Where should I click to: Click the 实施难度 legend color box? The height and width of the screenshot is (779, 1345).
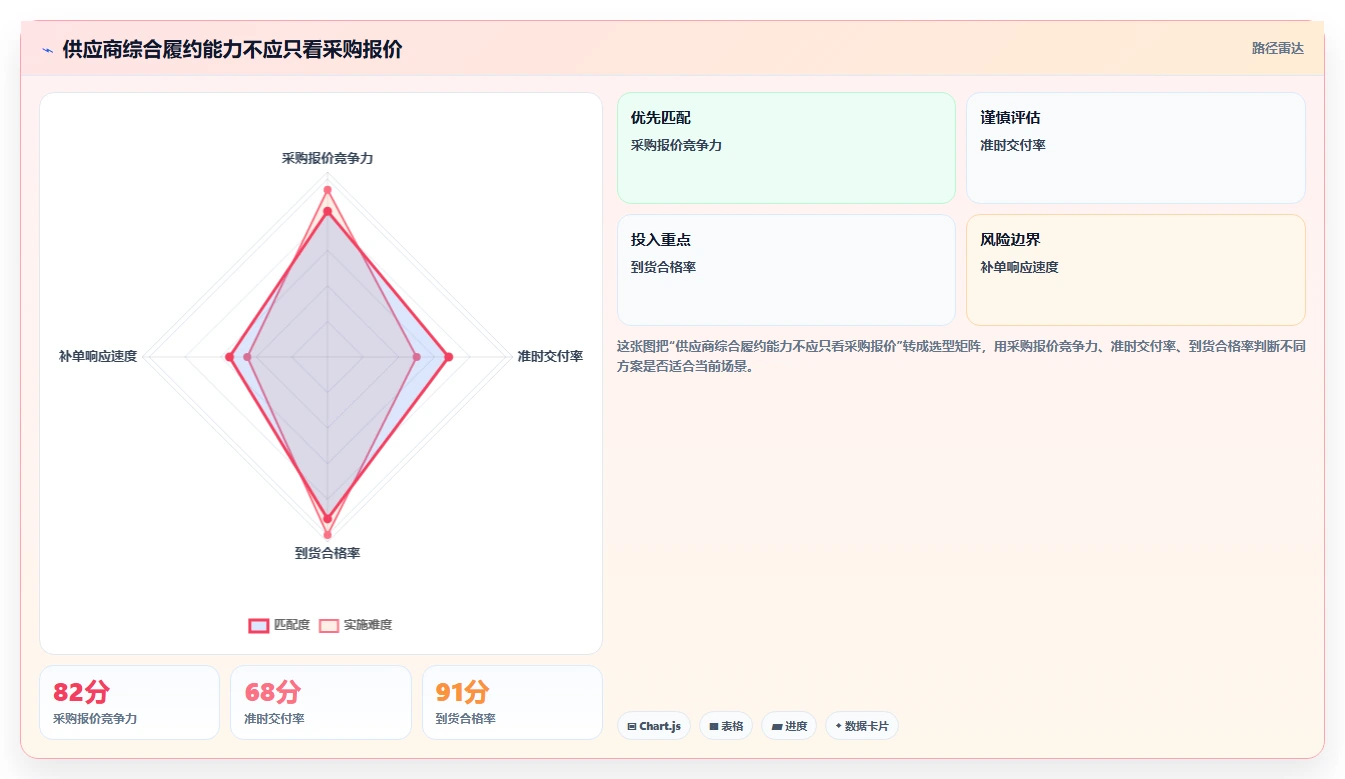click(329, 625)
